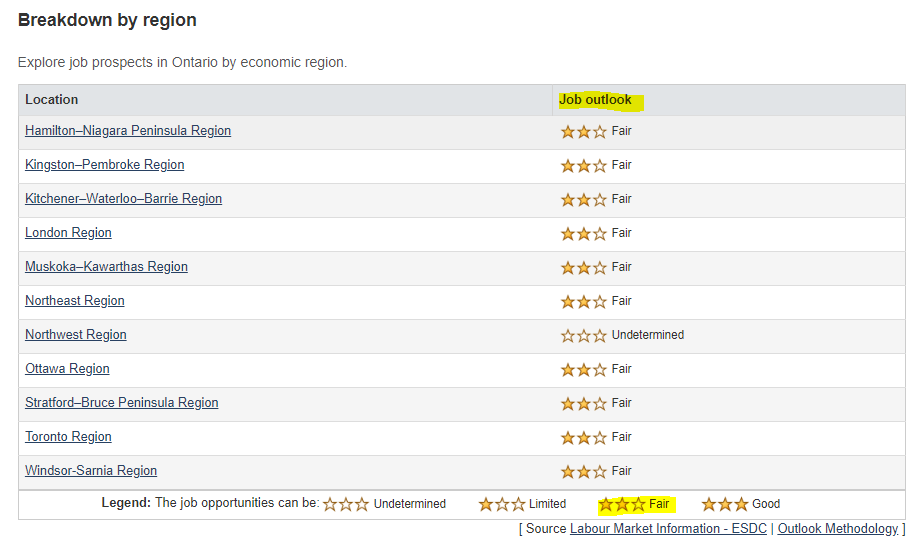
Task: Open the Kingston–Pembroke Region link
Action: [105, 165]
